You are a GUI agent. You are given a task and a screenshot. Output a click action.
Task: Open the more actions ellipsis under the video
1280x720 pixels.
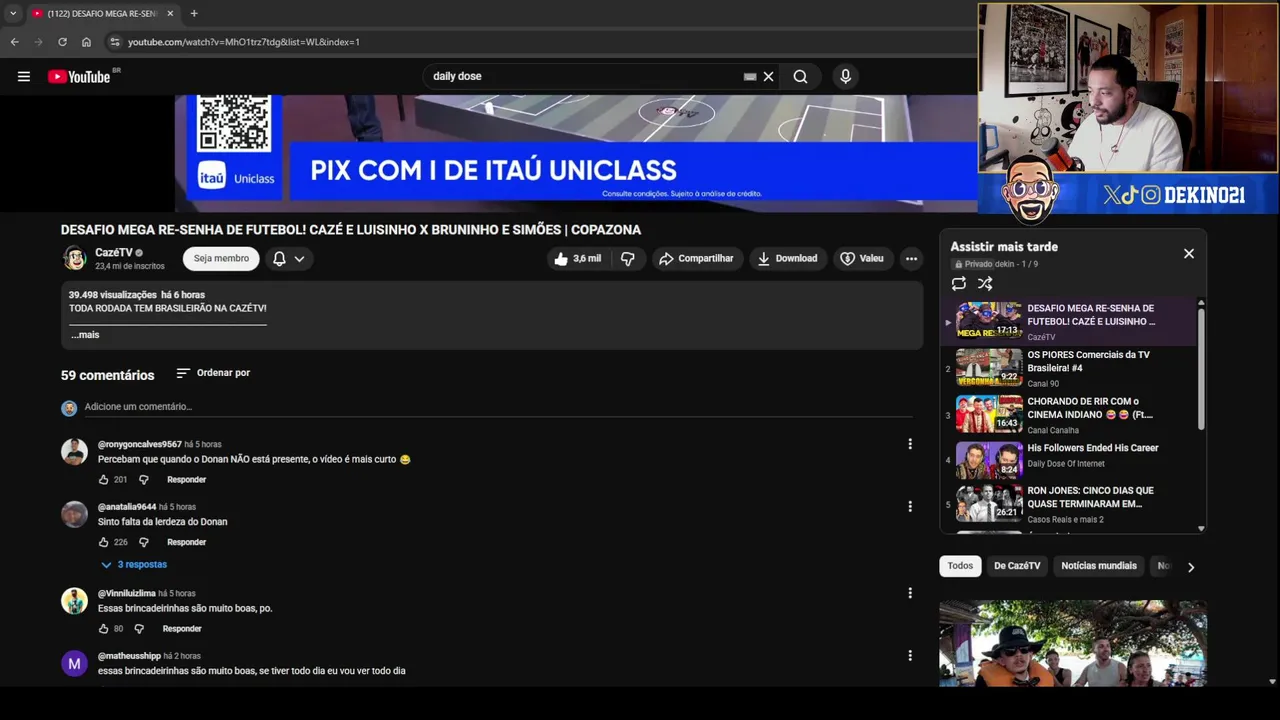[x=911, y=259]
